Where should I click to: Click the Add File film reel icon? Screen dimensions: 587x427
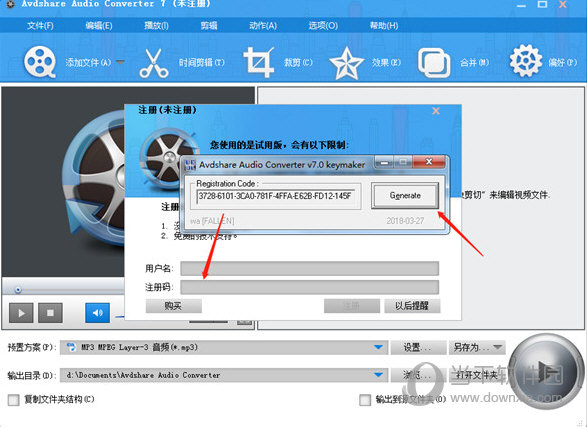pyautogui.click(x=40, y=62)
